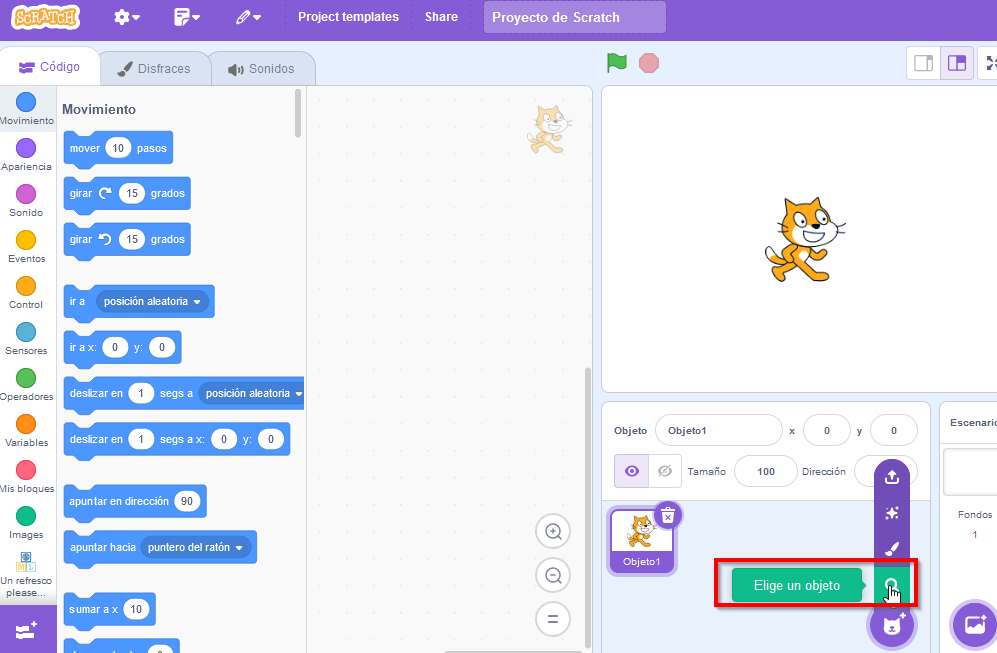Upload a sprite from file
The height and width of the screenshot is (653, 997).
(x=891, y=477)
